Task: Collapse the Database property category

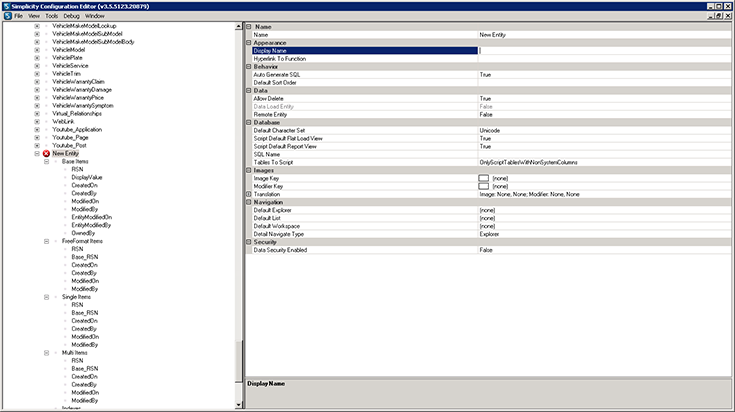Action: point(249,122)
